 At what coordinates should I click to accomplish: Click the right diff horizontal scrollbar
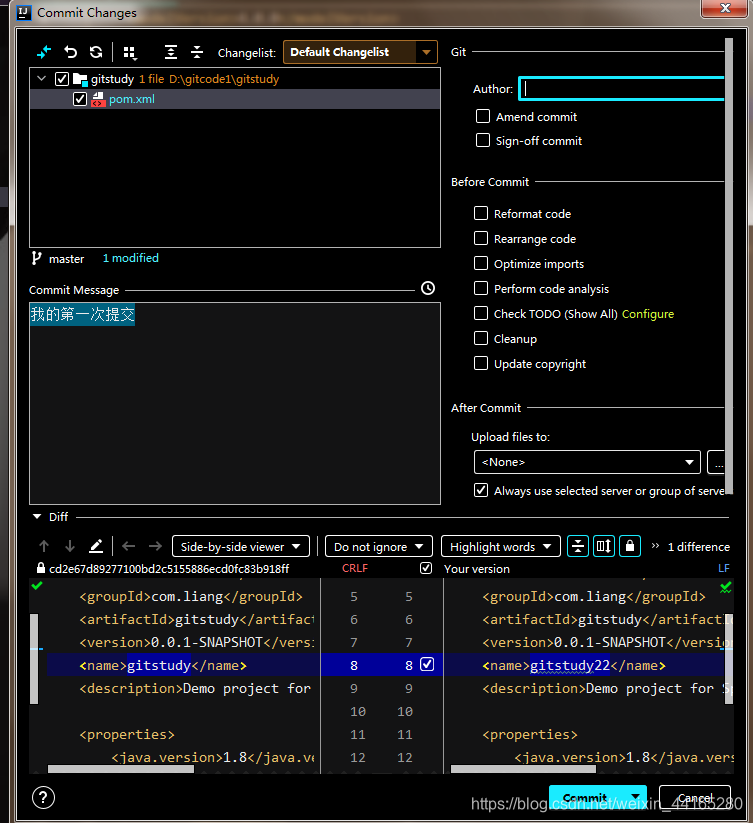tap(523, 769)
